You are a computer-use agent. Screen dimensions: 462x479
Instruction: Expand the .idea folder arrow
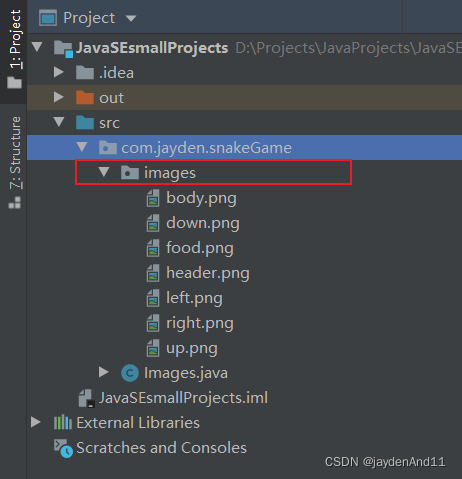[x=59, y=72]
